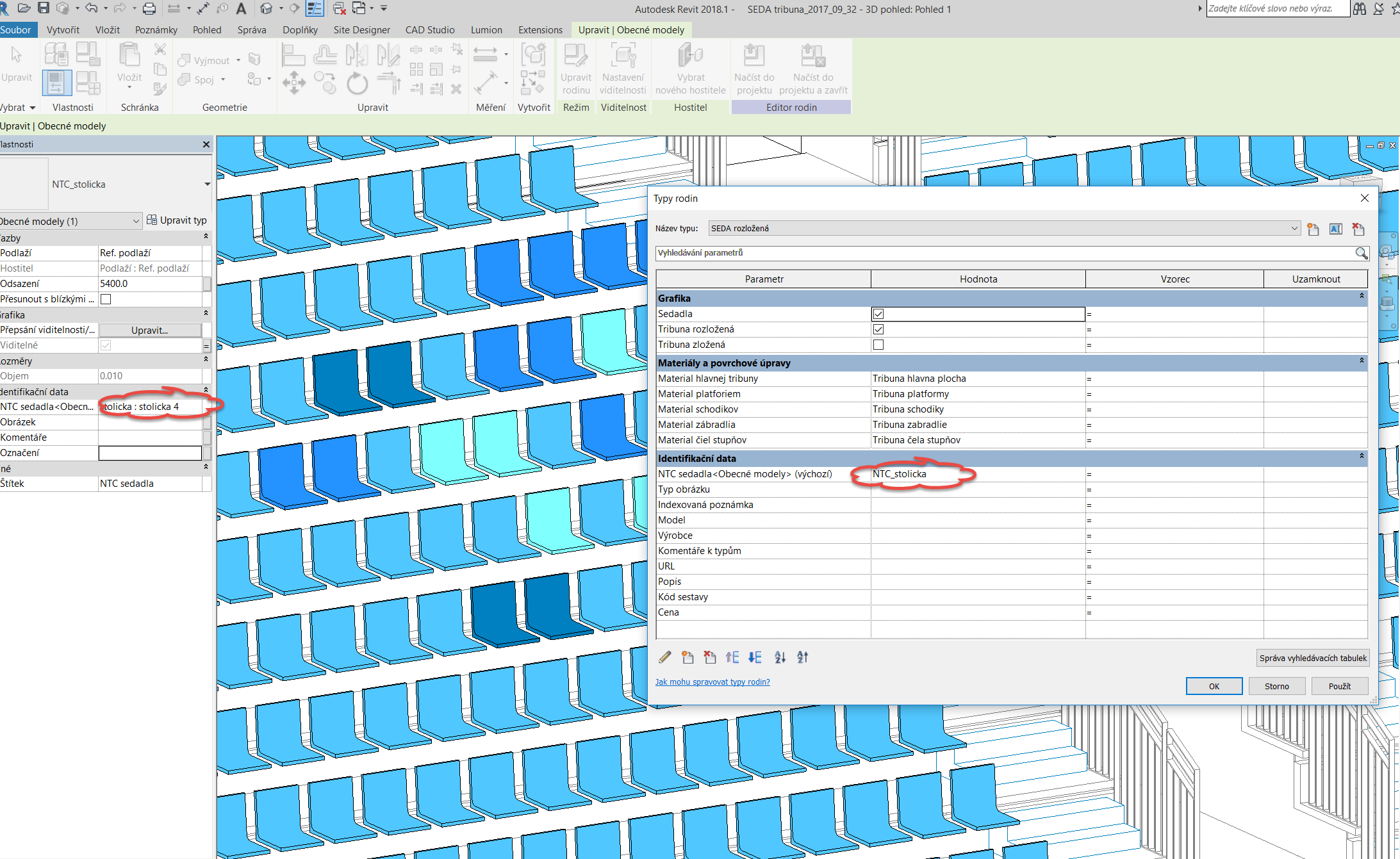Click the Použít button
This screenshot has height=859, width=1400.
(x=1339, y=686)
